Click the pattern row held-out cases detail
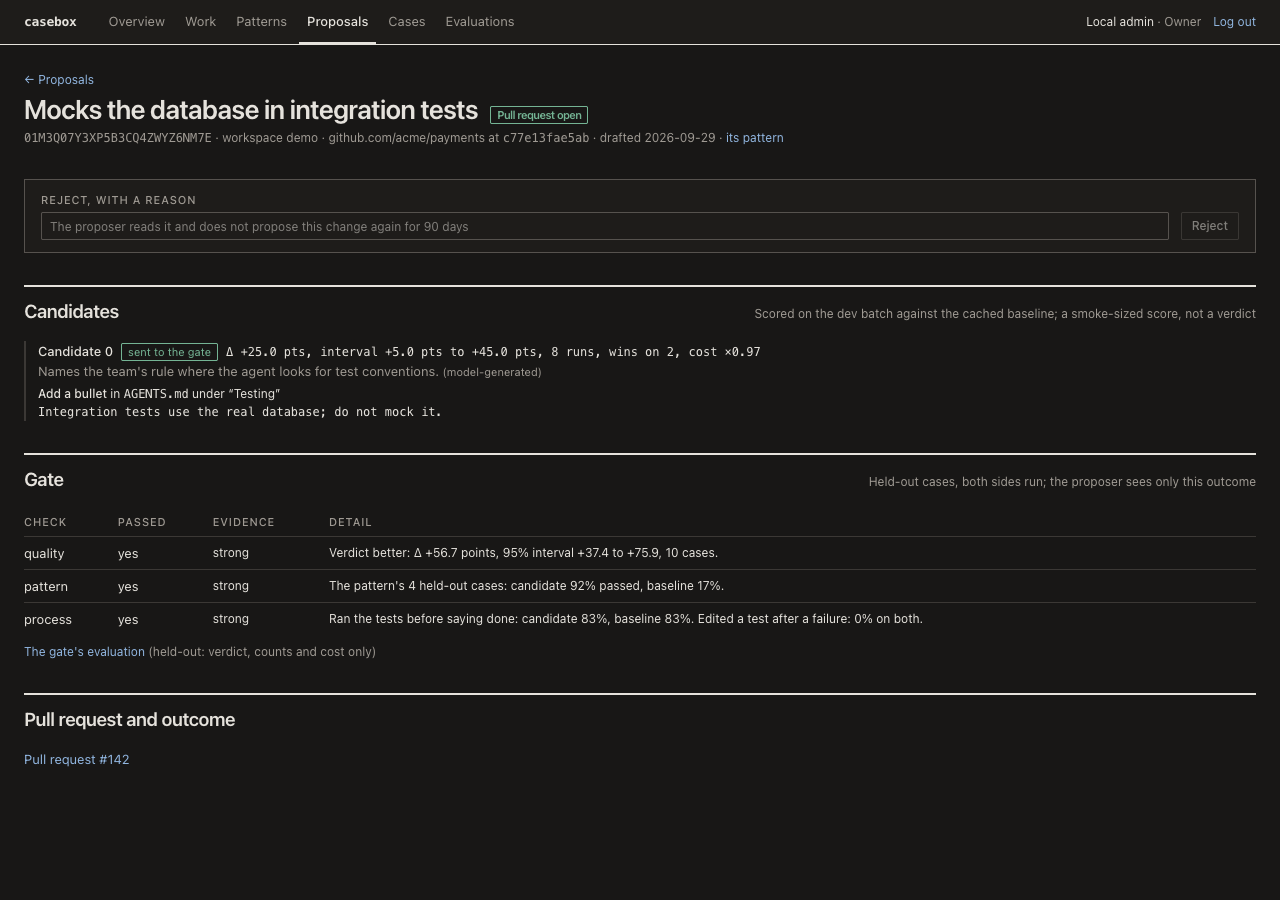Screen dimensions: 1280x900 pos(526,586)
